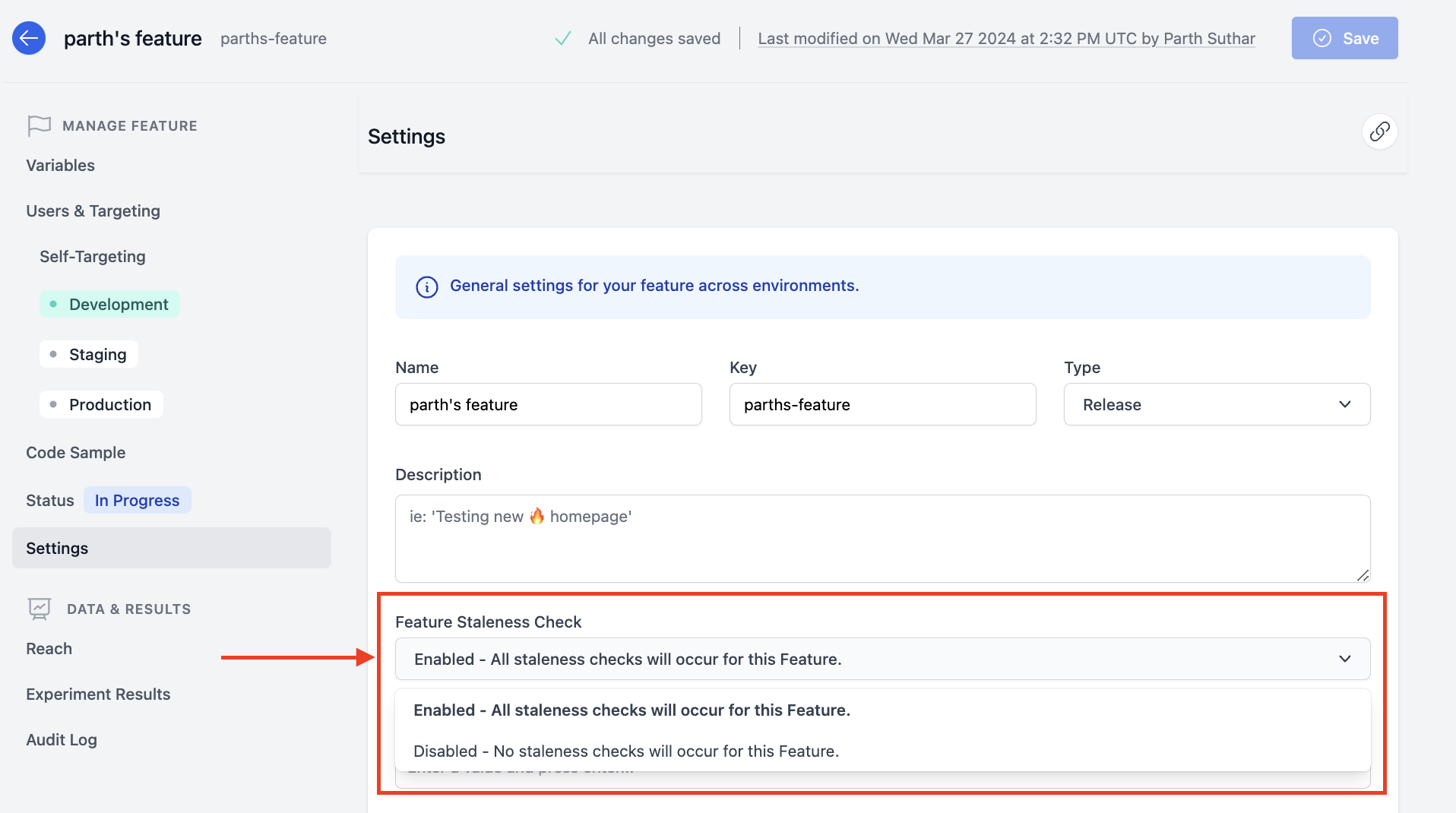The image size is (1456, 813).
Task: Open Variables from the sidebar
Action: (60, 165)
